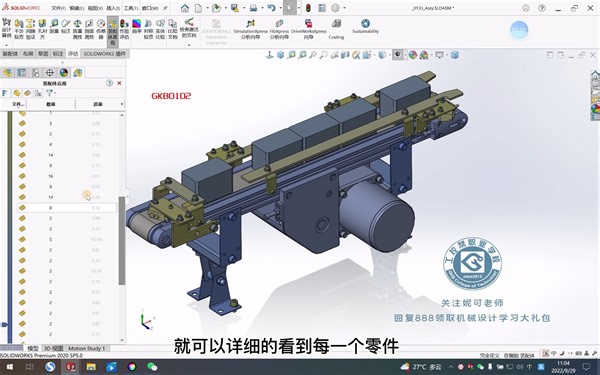Switch to the ConfigurationManager panel tab

[x=36, y=72]
